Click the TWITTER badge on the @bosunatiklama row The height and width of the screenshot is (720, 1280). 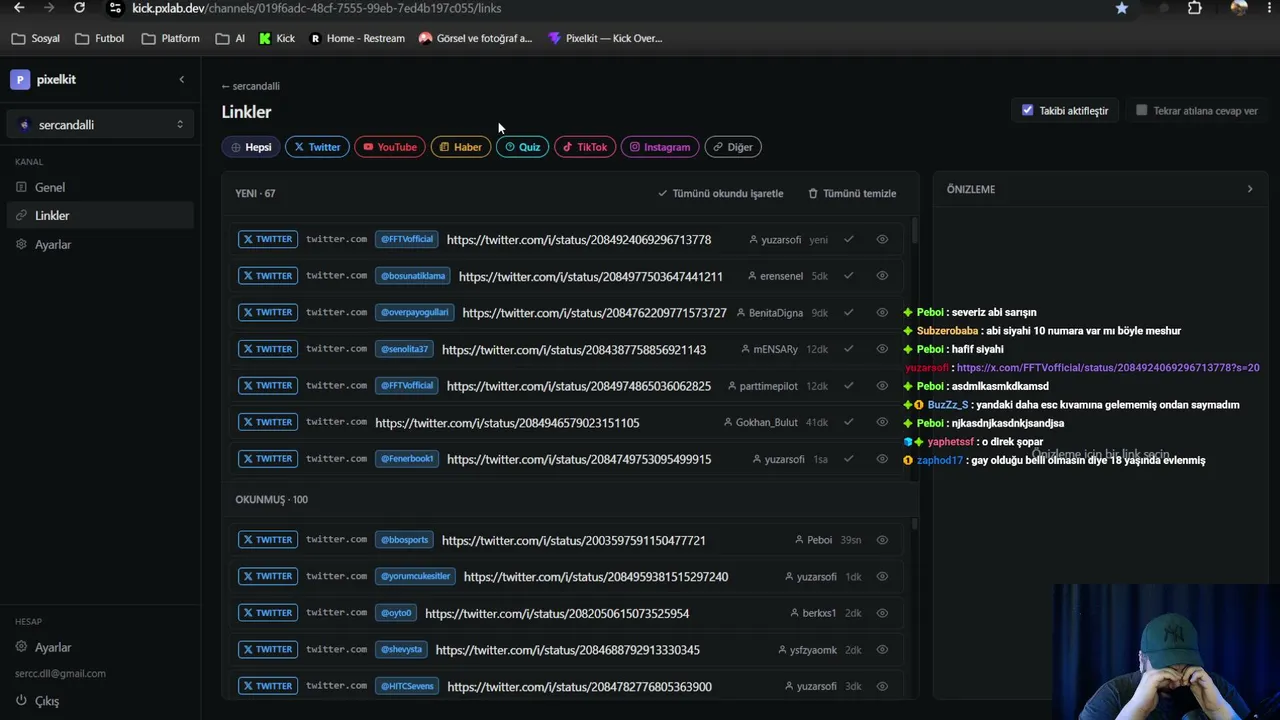pyautogui.click(x=268, y=276)
